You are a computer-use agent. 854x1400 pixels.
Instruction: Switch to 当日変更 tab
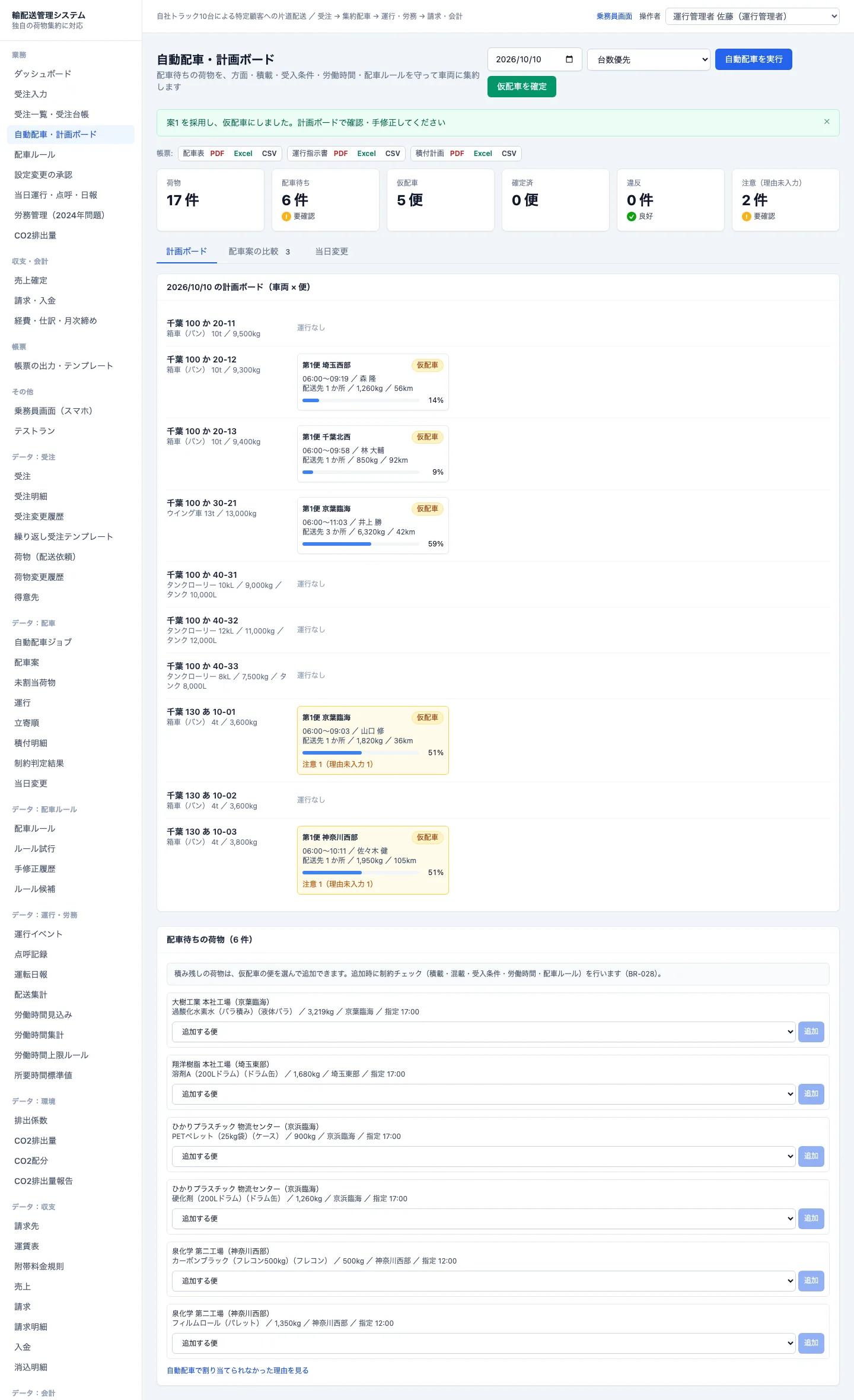[332, 252]
